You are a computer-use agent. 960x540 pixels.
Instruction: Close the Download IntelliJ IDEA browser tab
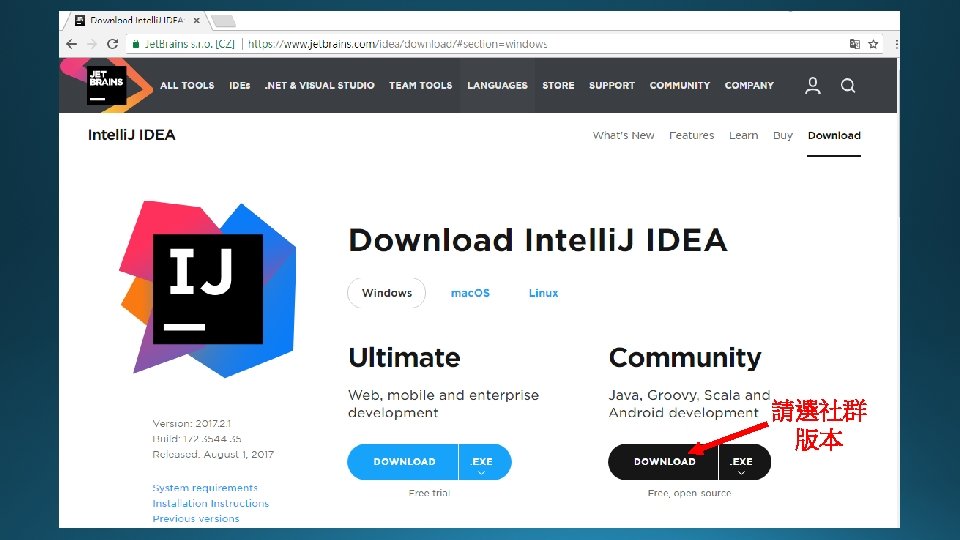click(197, 20)
